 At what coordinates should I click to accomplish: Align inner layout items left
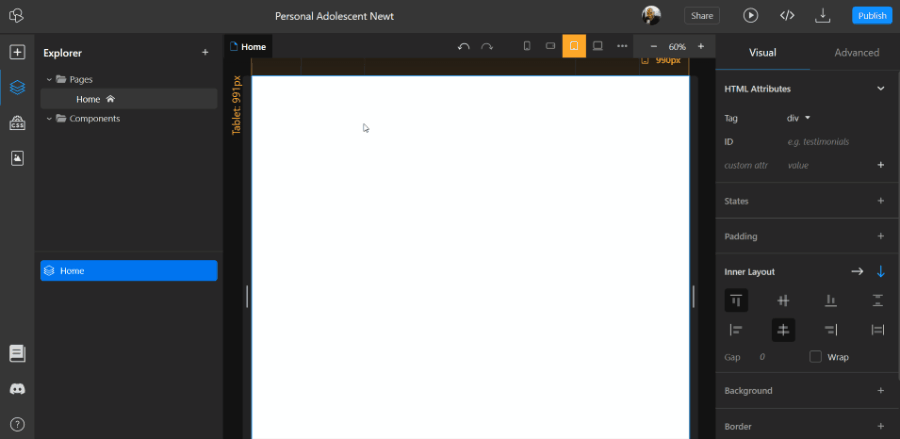click(736, 330)
